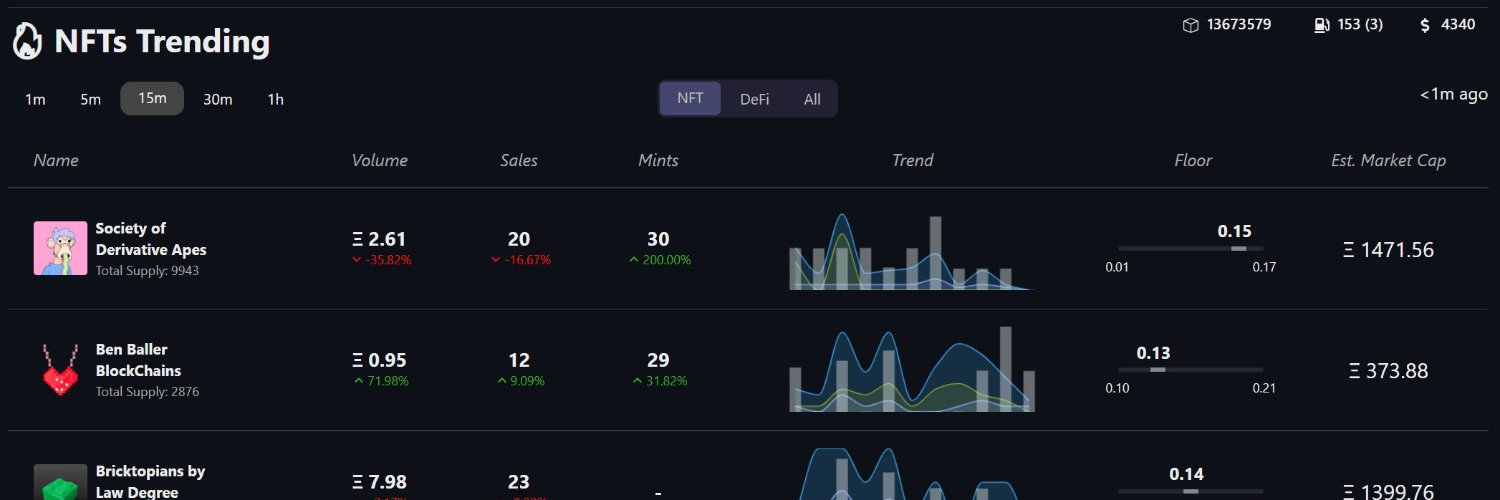Screen dimensions: 1500x500
Task: Click the Society of Derivative Apes floor slider
Action: coord(1190,248)
